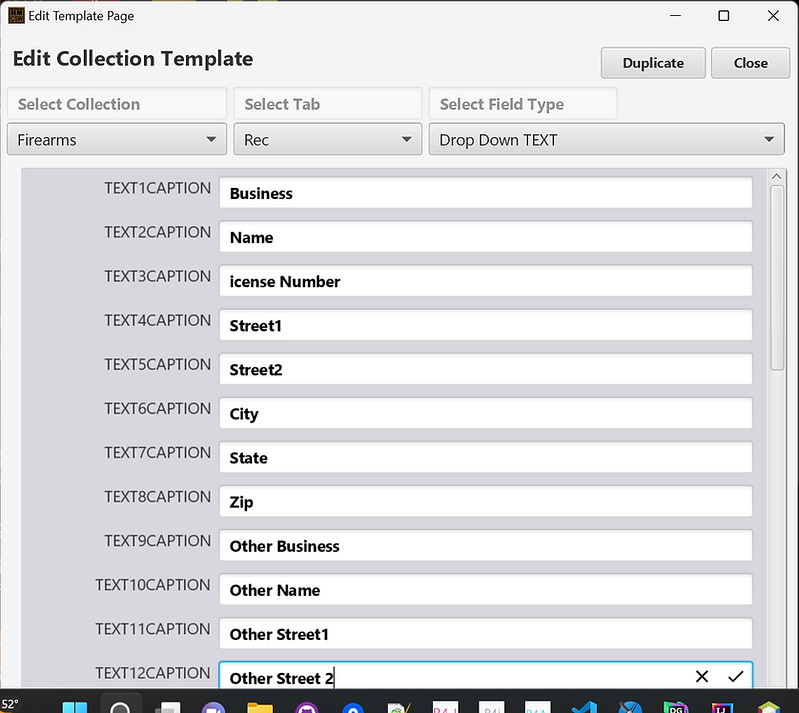Open File Explorer from the taskbar
This screenshot has width=799, height=713.
(x=260, y=707)
